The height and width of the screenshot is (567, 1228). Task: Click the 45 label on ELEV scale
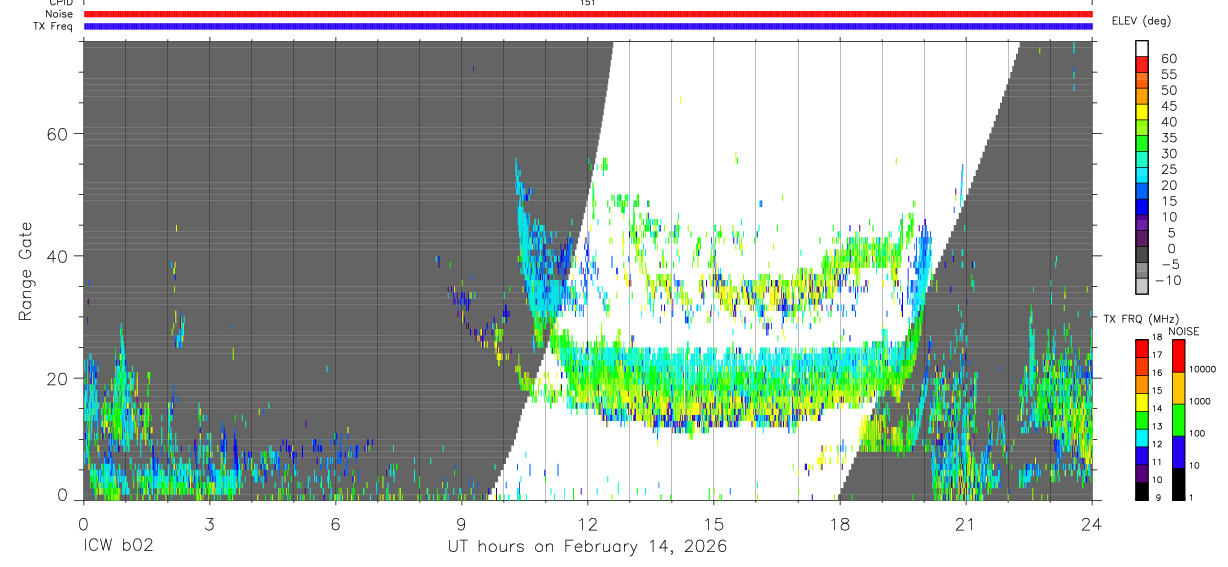coord(1168,106)
